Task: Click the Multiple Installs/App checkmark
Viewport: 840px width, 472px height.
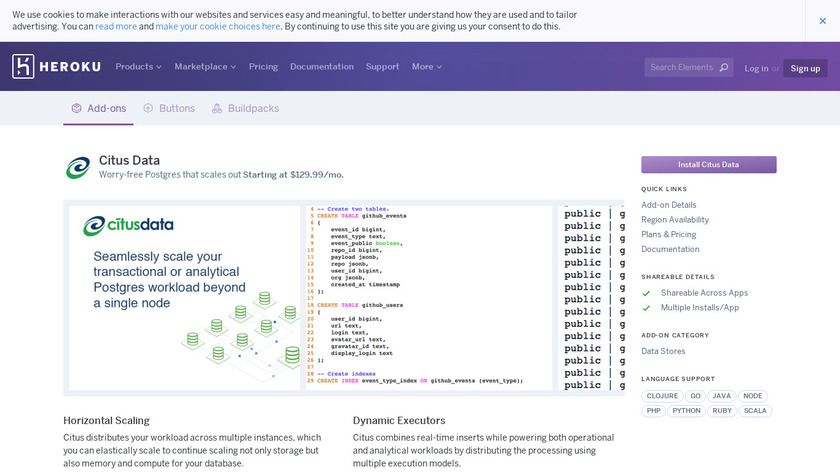Action: pyautogui.click(x=646, y=308)
